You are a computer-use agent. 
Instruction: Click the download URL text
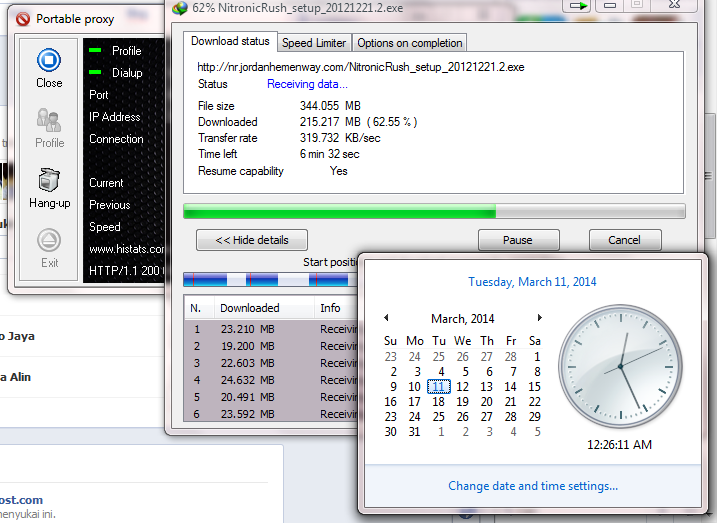(x=361, y=67)
